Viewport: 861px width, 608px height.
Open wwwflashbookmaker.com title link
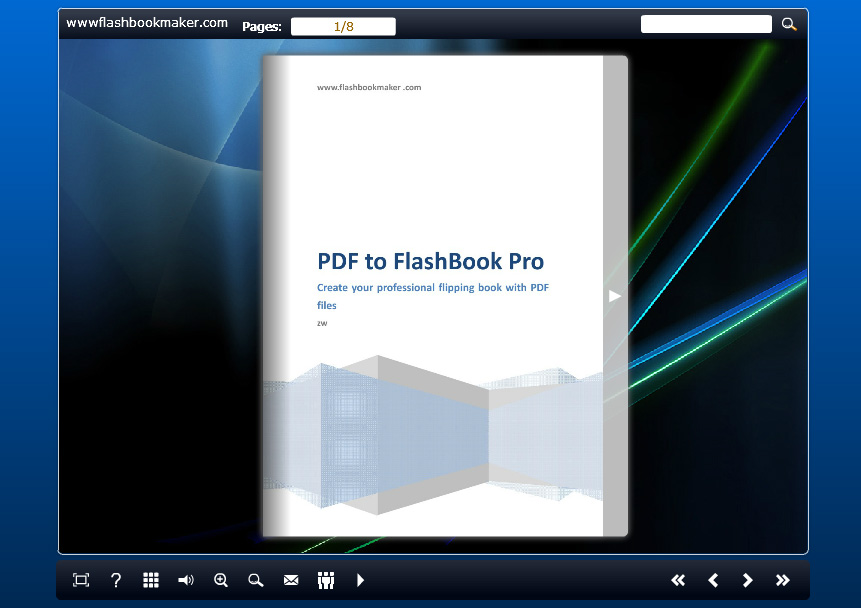[147, 23]
